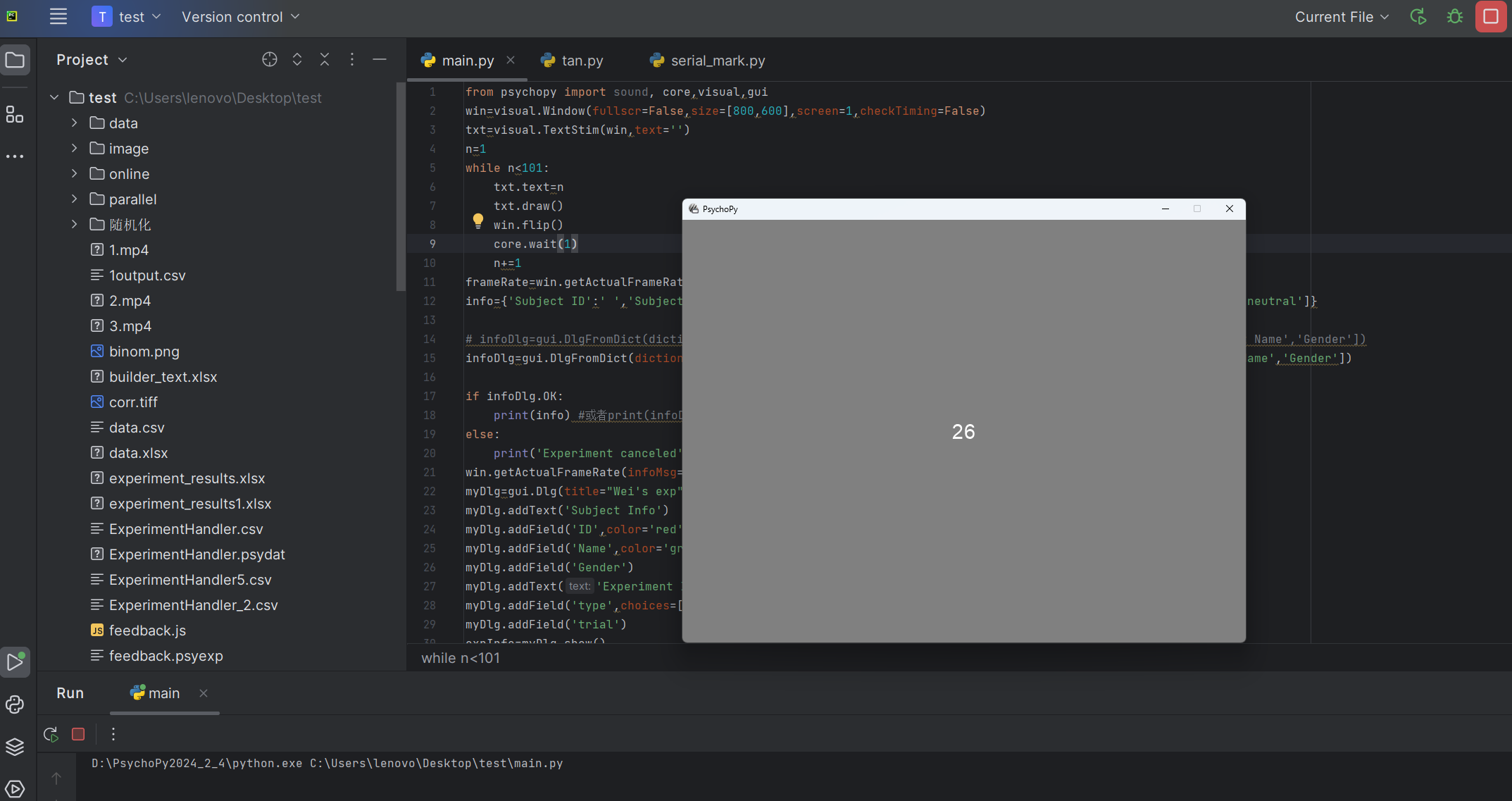
Task: Click the Structure tool window icon
Action: (x=15, y=115)
